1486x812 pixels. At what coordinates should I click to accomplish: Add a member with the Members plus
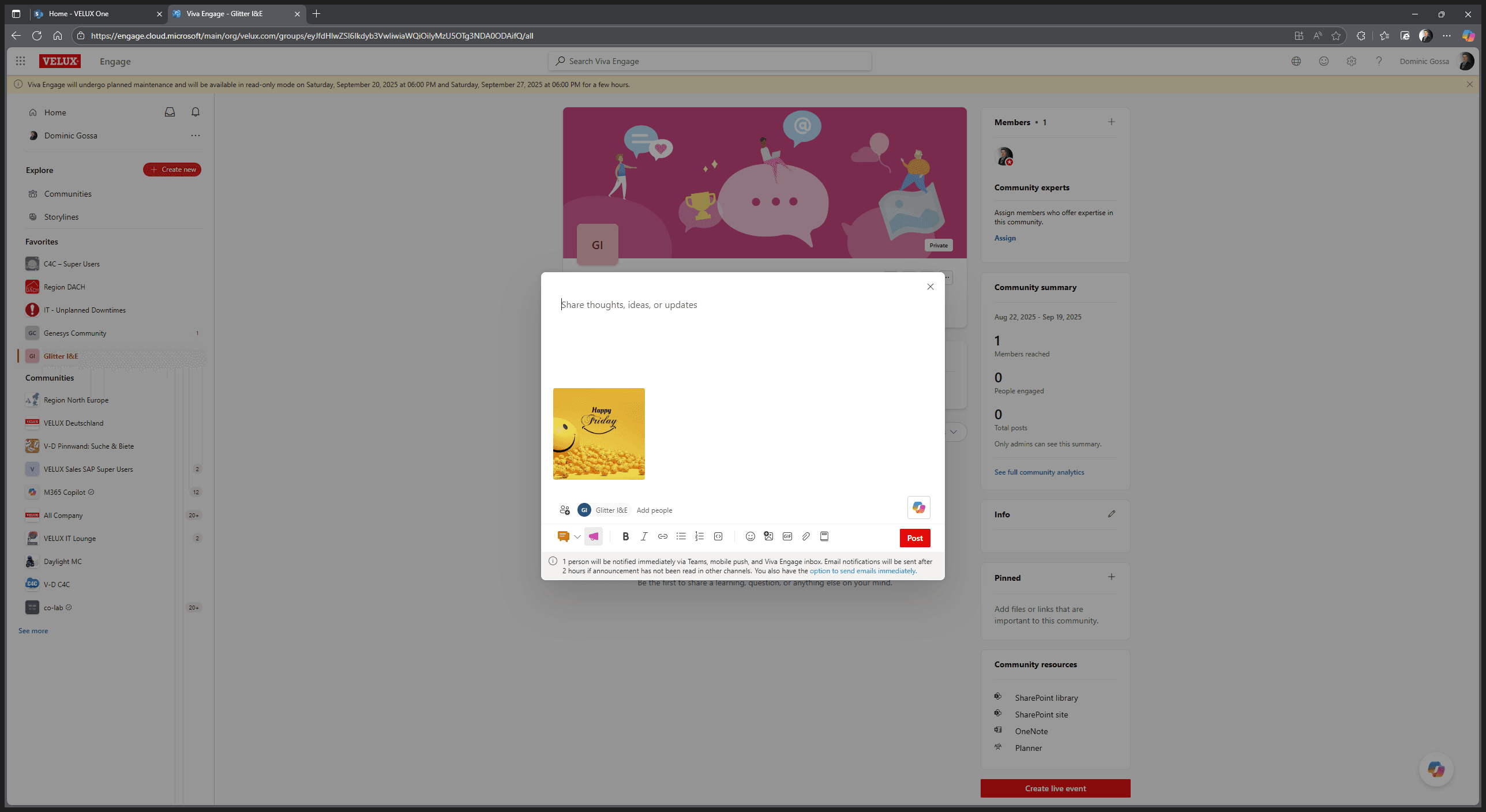pos(1111,122)
